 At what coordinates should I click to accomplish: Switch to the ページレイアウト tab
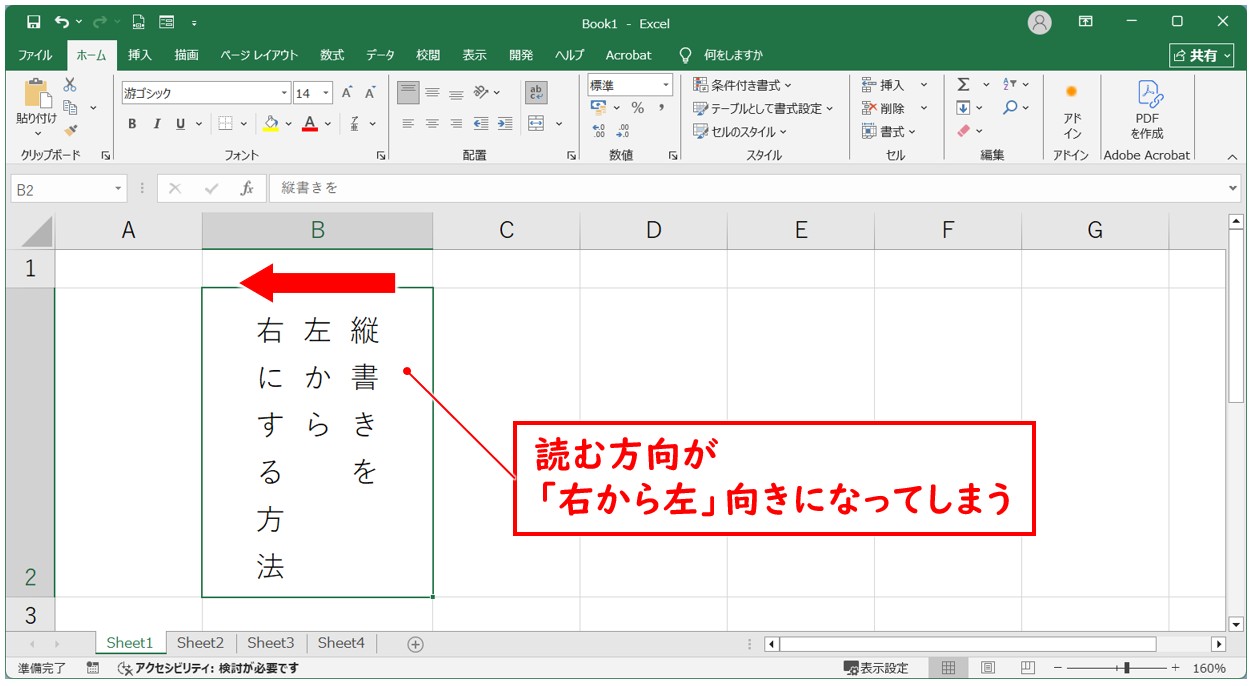tap(259, 55)
